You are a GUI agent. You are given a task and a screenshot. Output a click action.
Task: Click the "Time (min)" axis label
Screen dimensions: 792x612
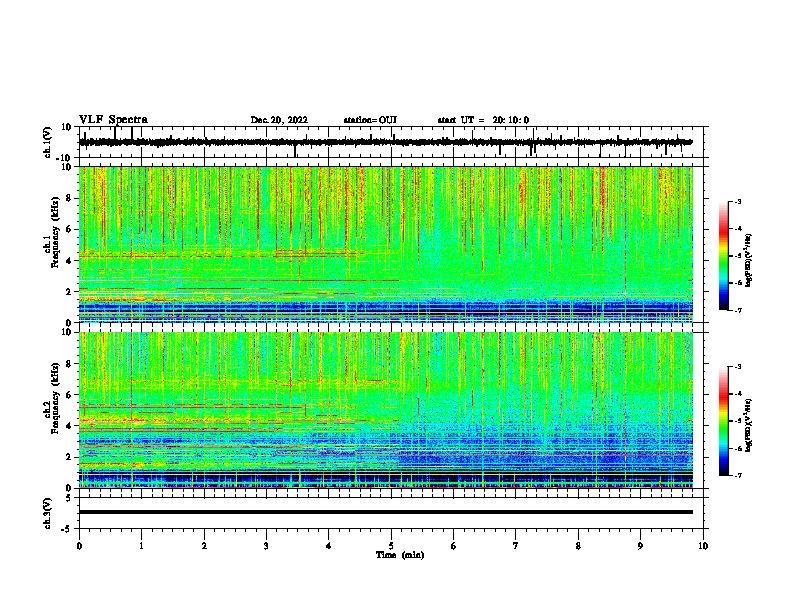click(x=400, y=555)
